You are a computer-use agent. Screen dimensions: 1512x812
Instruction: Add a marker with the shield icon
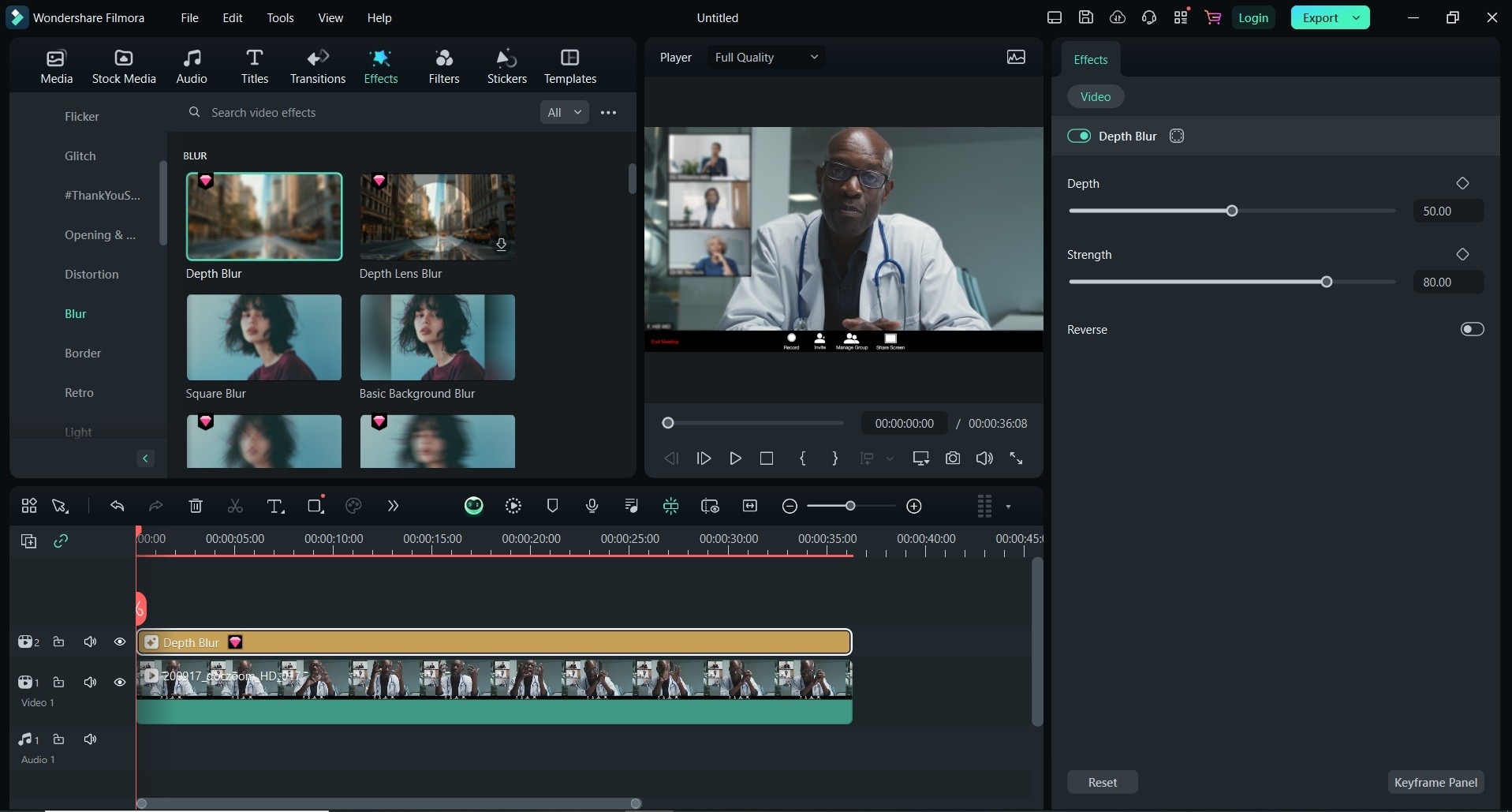coord(552,506)
